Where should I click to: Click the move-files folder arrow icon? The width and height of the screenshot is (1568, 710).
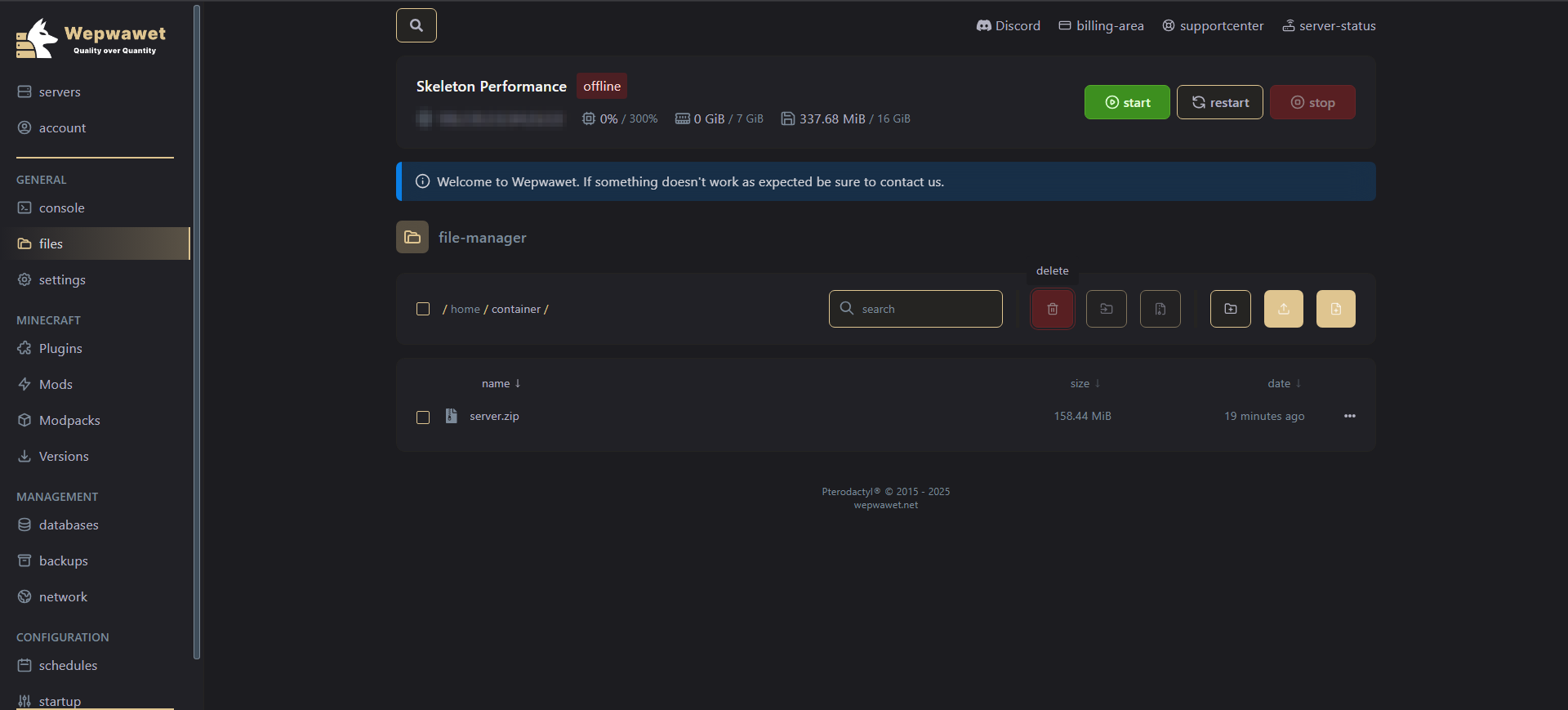[1107, 309]
